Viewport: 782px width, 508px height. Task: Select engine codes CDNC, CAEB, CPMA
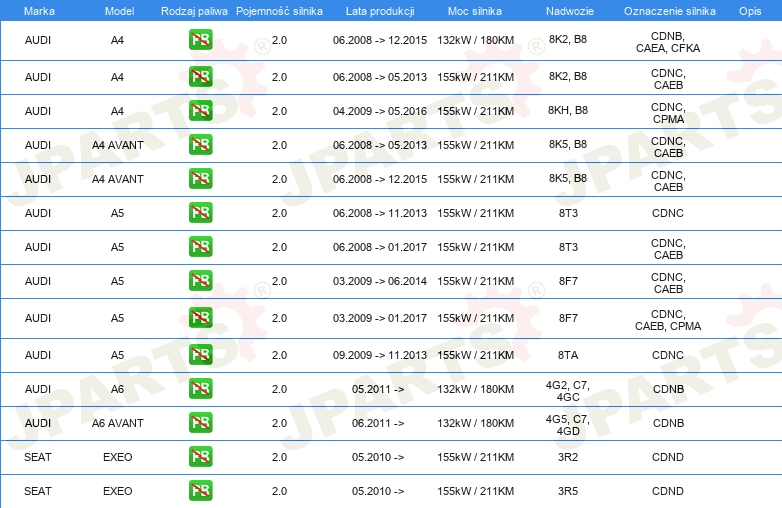click(668, 320)
